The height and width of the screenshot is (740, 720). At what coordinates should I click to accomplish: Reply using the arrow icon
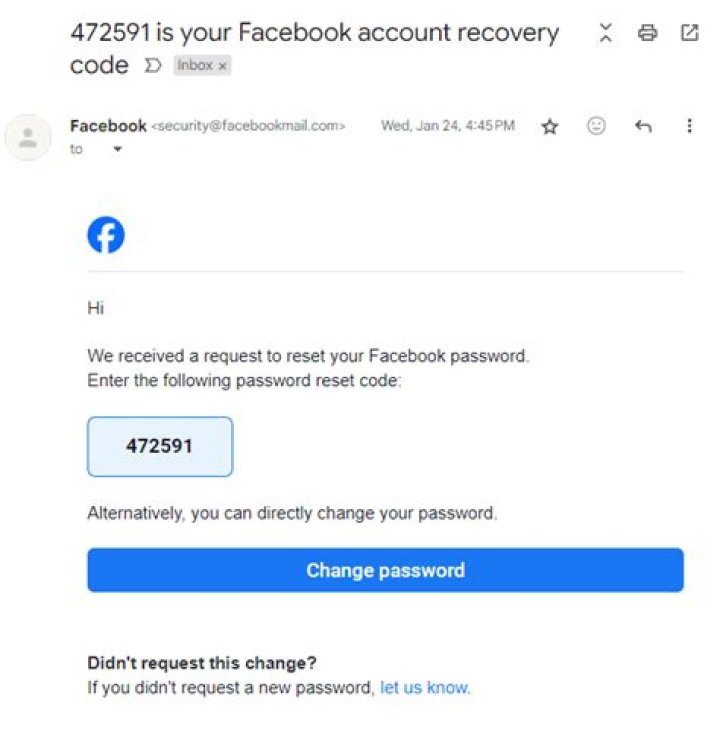(x=643, y=127)
